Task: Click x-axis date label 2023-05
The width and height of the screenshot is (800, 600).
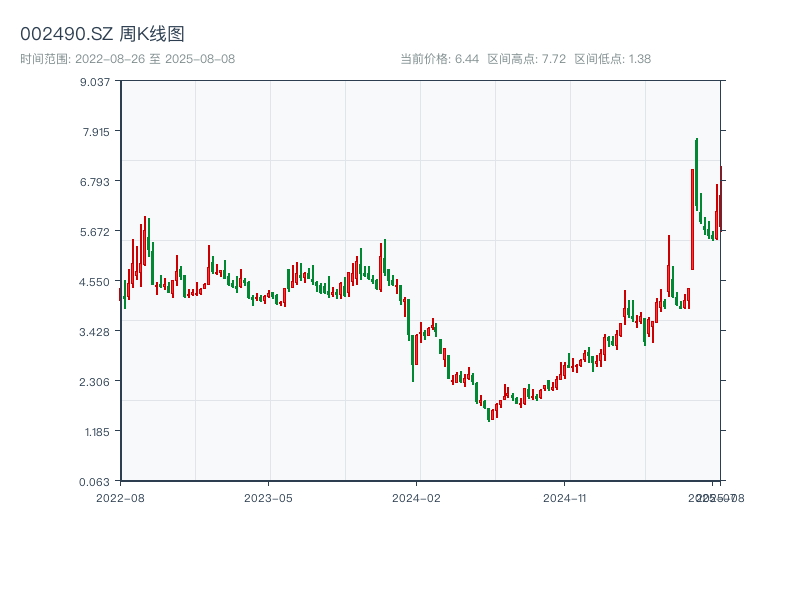Action: tap(268, 498)
